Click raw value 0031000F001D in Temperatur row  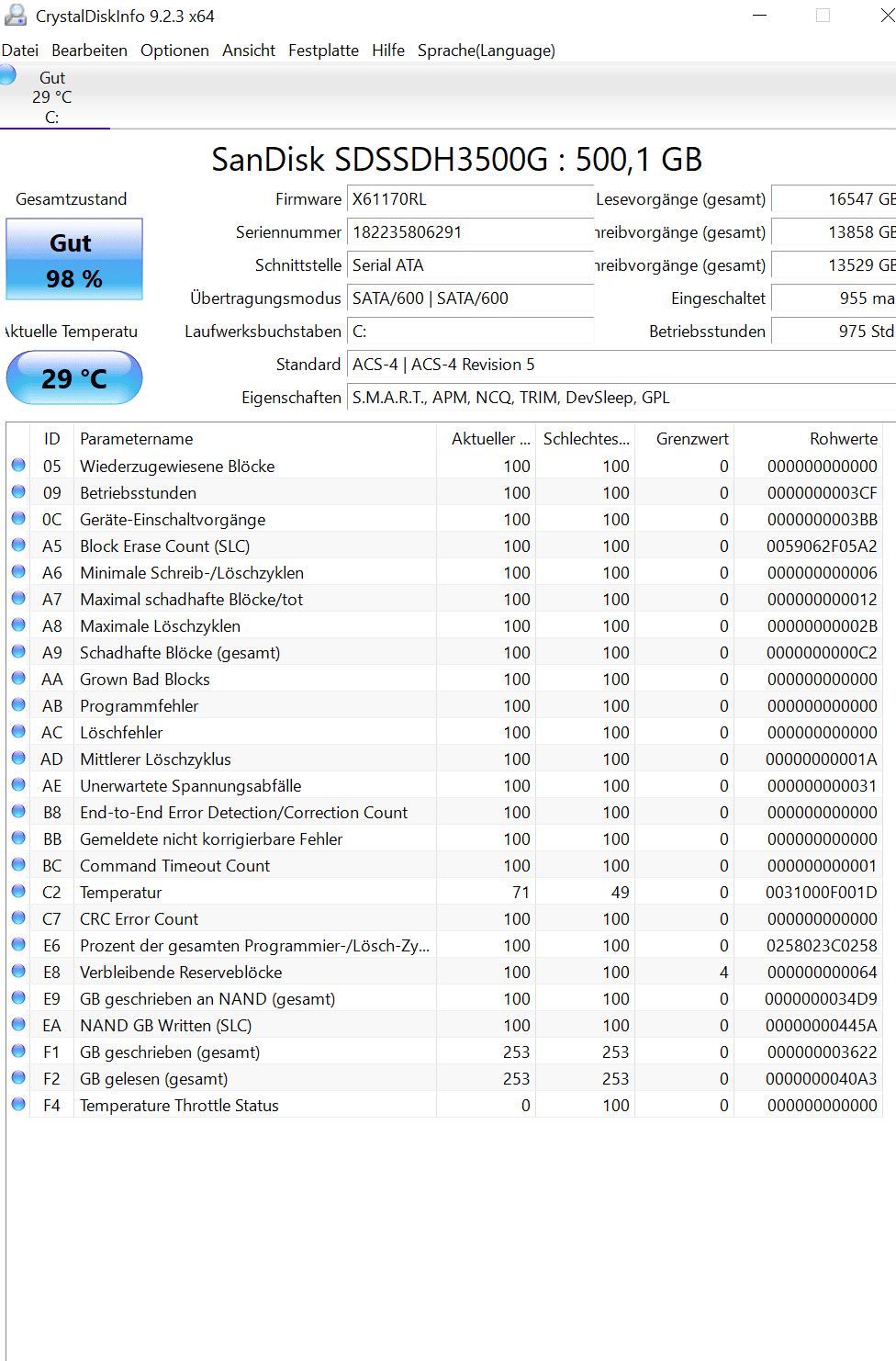[822, 893]
